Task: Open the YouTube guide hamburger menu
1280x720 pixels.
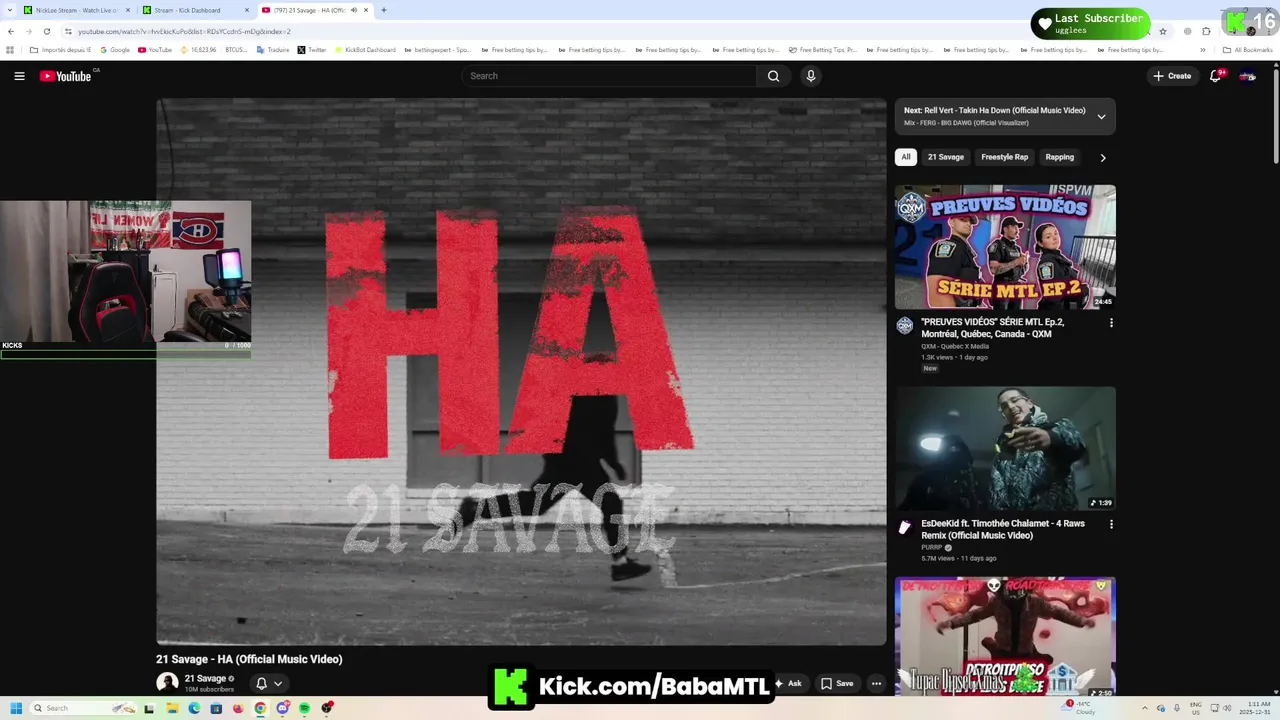Action: 19,76
